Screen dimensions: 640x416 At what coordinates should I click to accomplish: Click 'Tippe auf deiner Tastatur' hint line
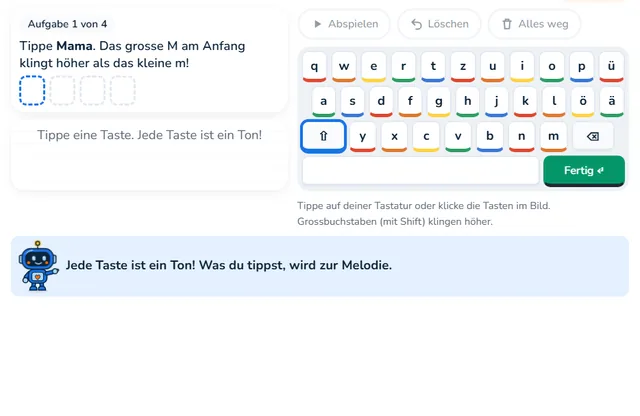pyautogui.click(x=424, y=206)
